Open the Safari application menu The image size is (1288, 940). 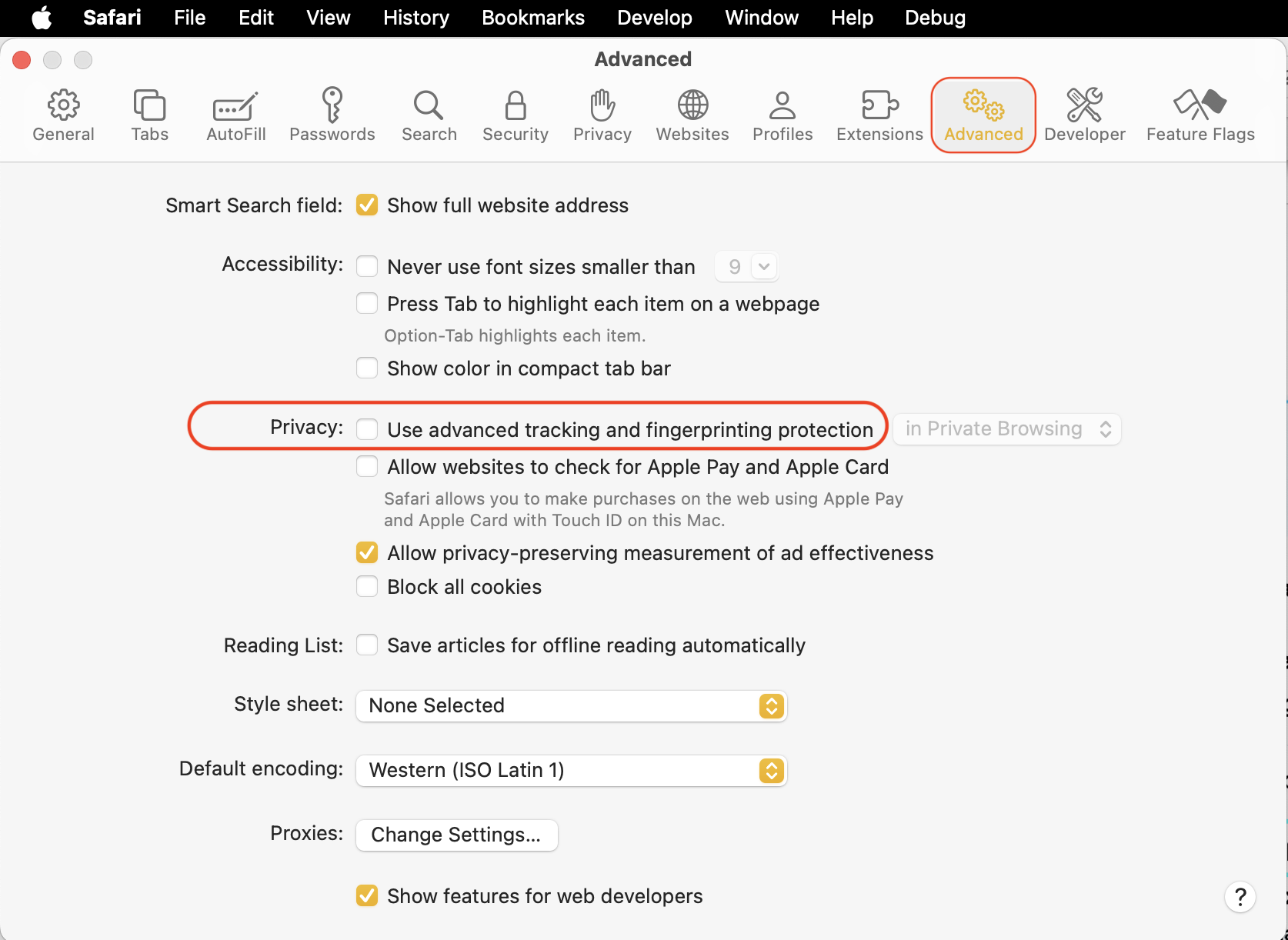[x=112, y=18]
